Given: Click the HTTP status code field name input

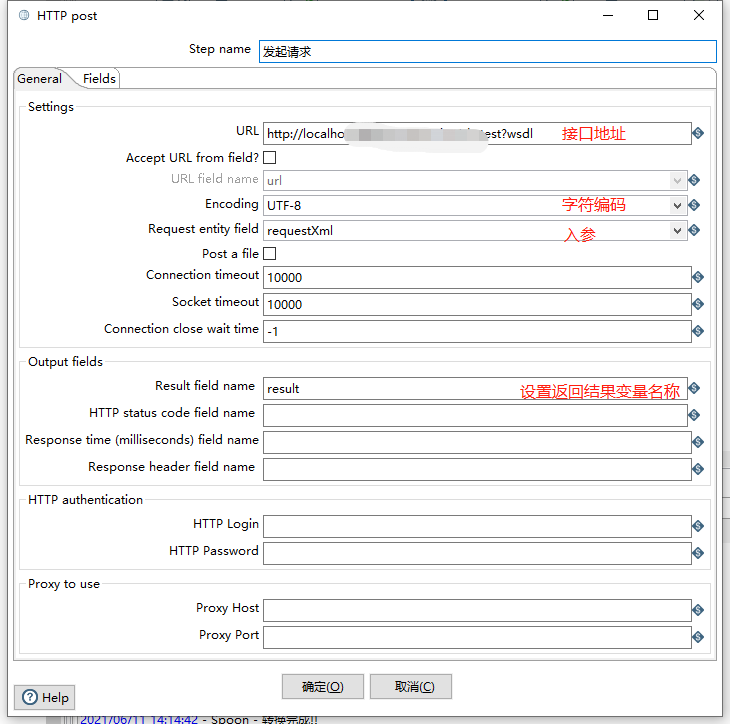Looking at the screenshot, I should pyautogui.click(x=475, y=415).
